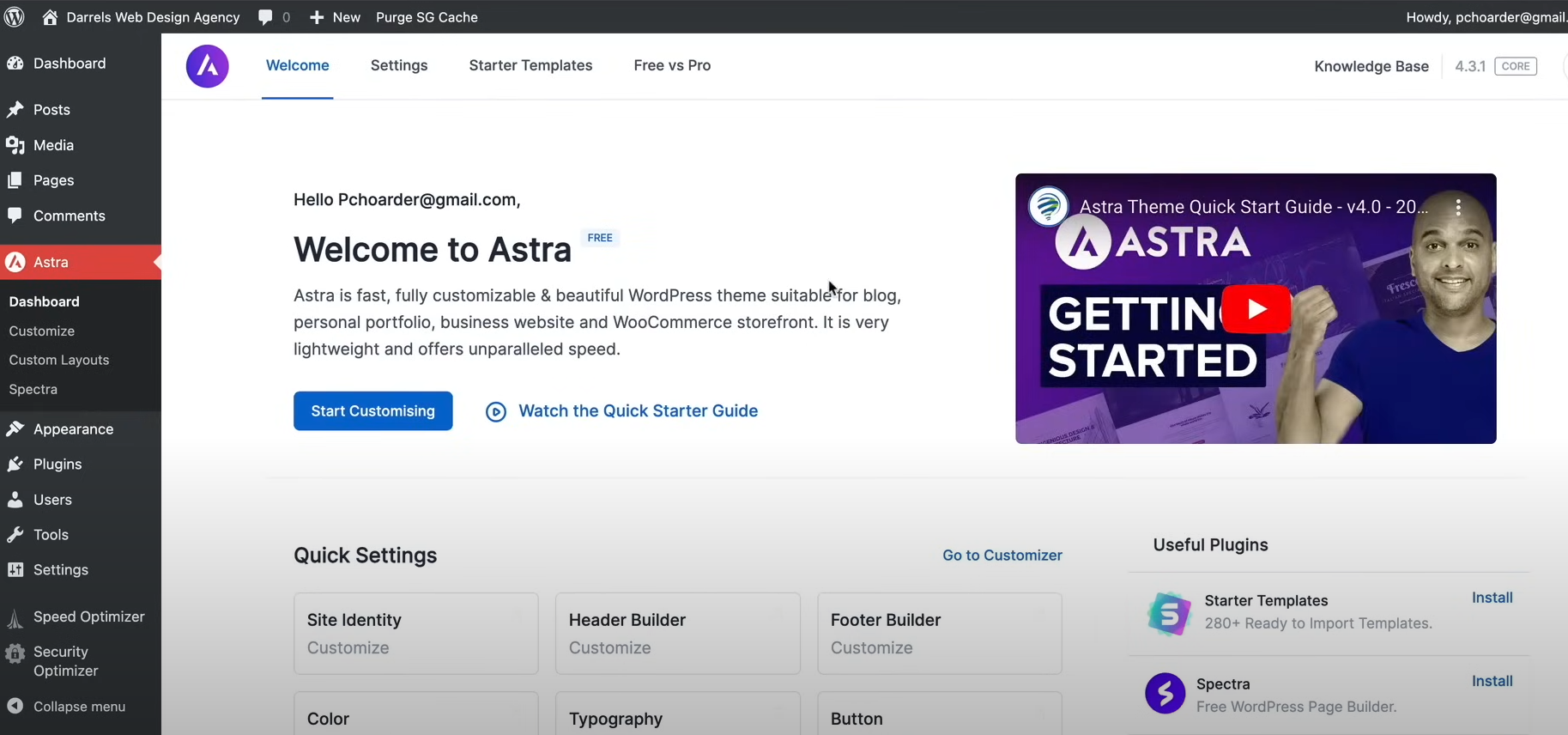Open Header Builder Customize card
The image size is (1568, 735).
tap(678, 634)
